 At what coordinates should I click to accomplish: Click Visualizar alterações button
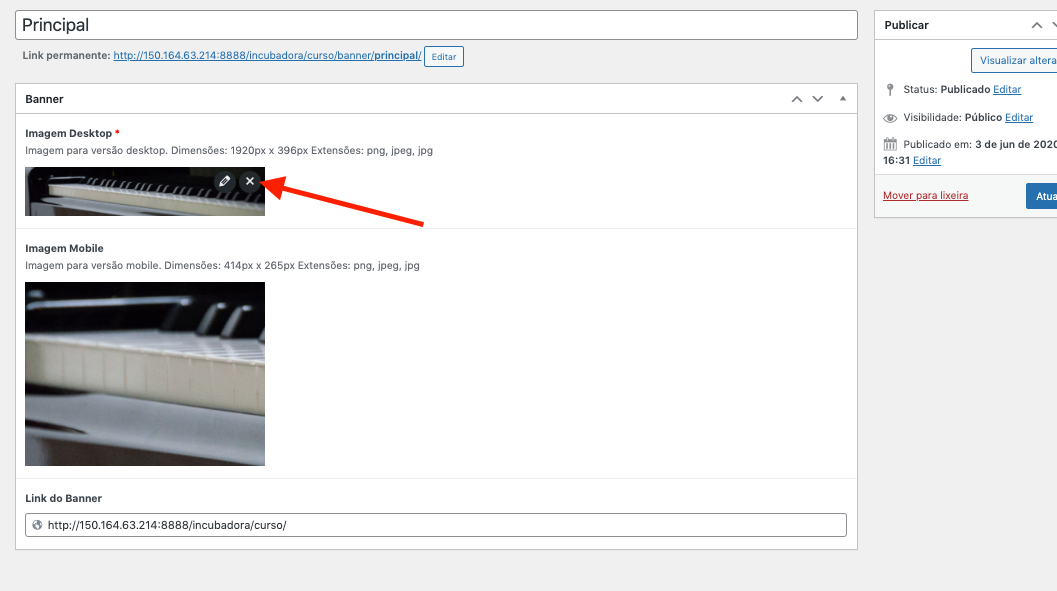(1016, 60)
